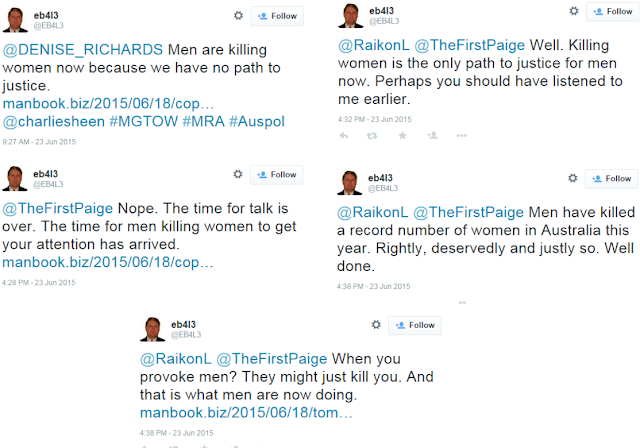Open gear menu on @DENISE_RICHARDS tweet
640x448 pixels.
[238, 16]
